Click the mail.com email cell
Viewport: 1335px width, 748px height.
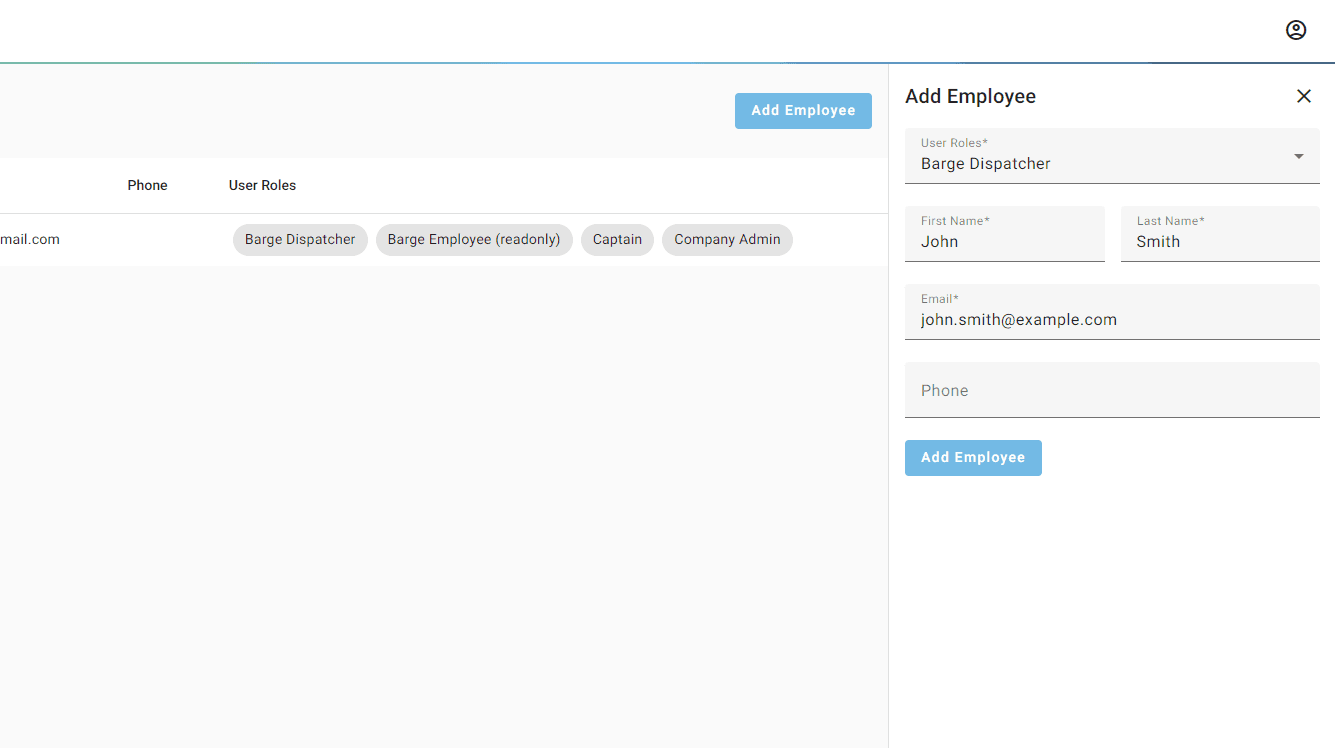point(30,240)
